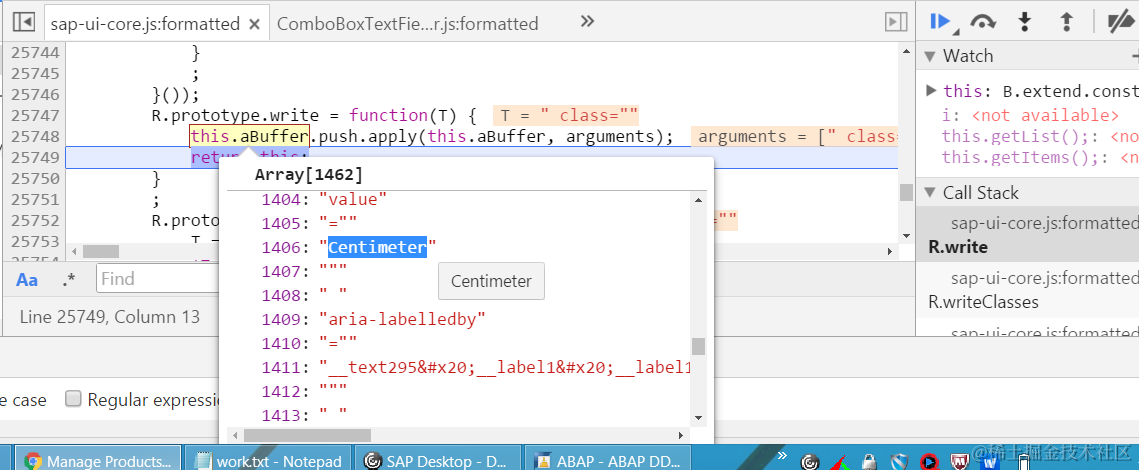Screen dimensions: 1139x470
Task: Click line number 25749 gutter
Action: pos(36,158)
